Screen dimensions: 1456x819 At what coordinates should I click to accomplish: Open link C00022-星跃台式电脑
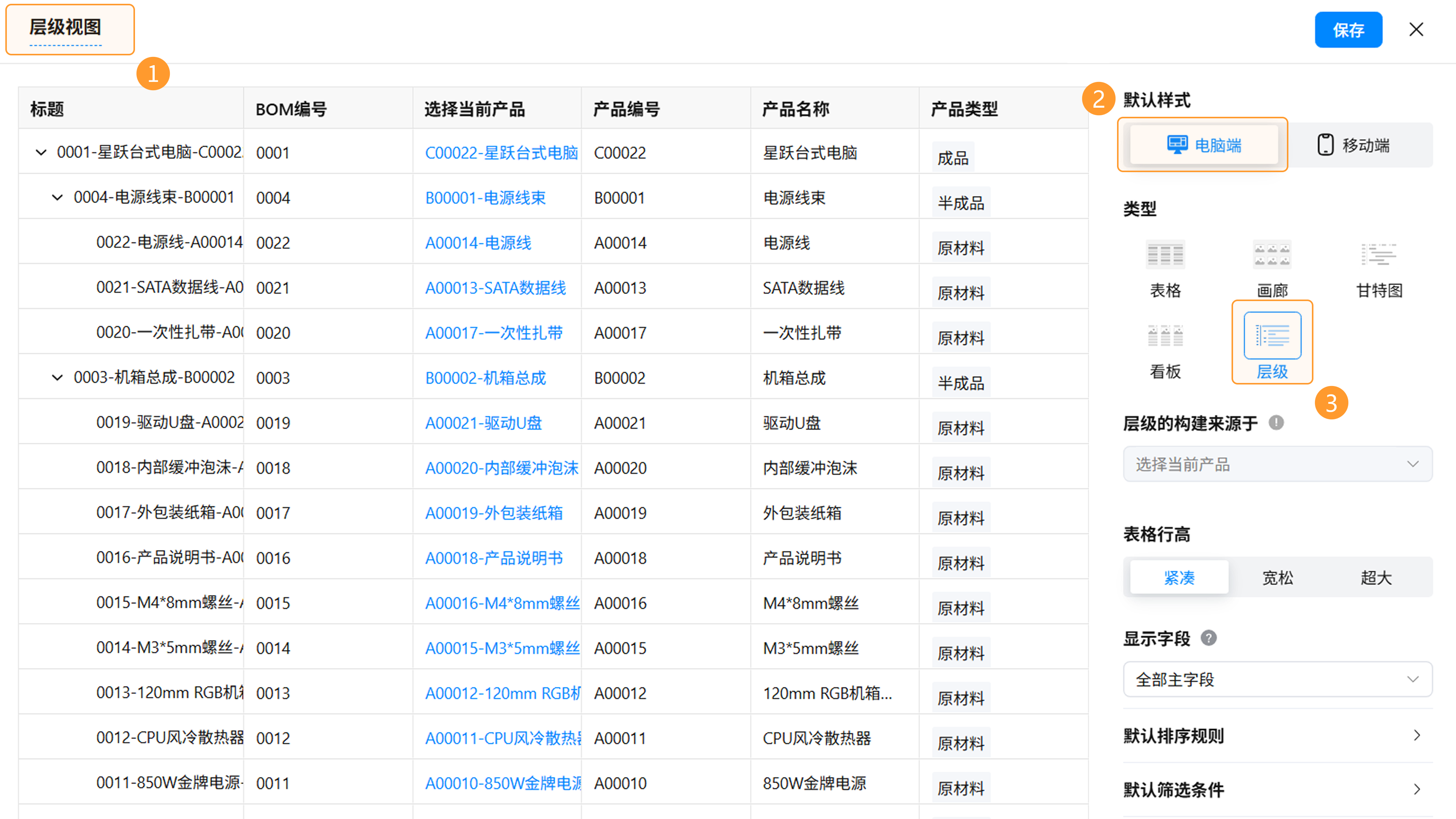(x=501, y=152)
